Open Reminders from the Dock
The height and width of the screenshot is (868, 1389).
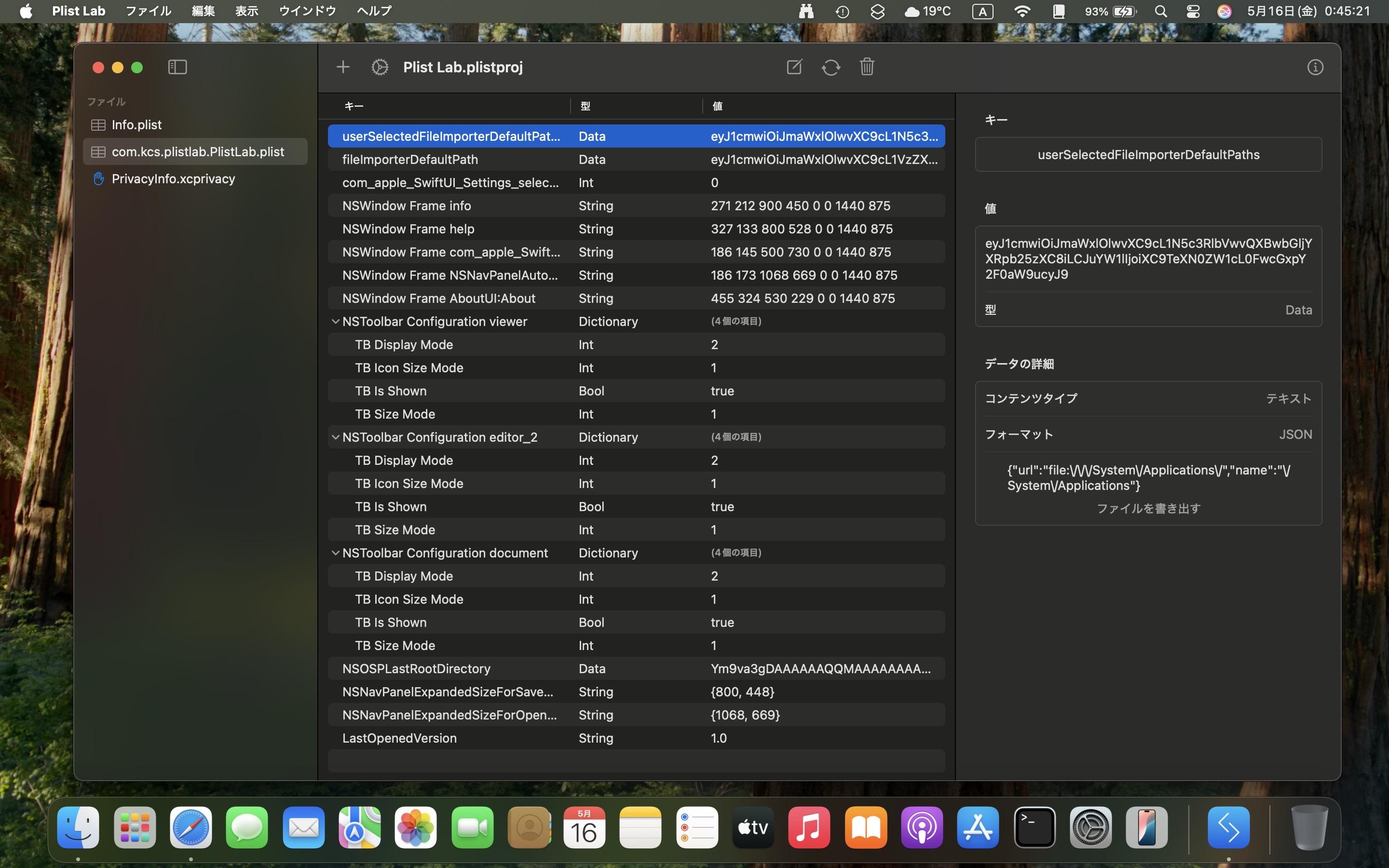(697, 827)
